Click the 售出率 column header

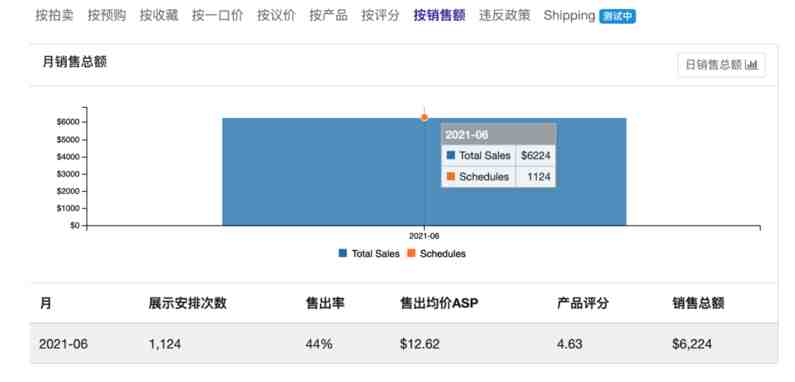[325, 303]
